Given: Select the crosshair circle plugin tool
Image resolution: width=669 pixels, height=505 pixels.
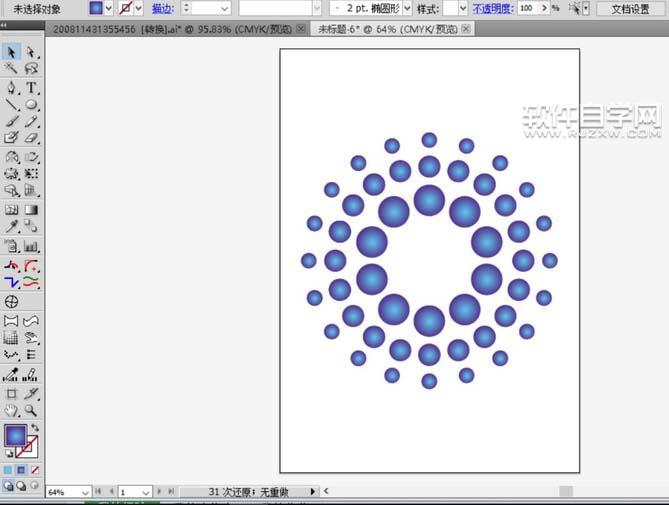Looking at the screenshot, I should [x=11, y=302].
